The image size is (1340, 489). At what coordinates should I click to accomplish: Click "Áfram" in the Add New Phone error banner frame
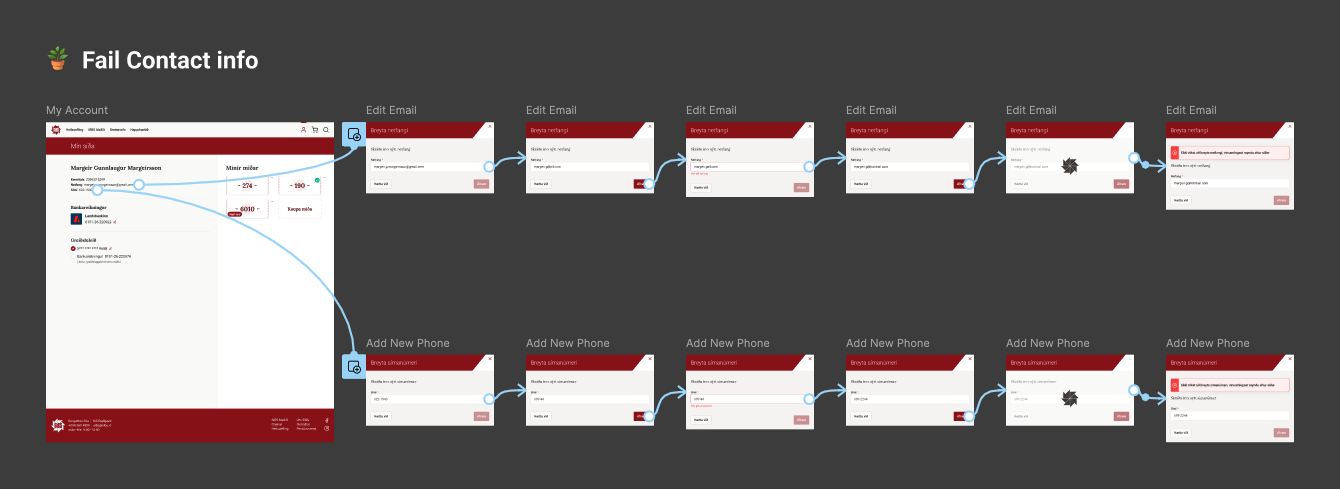pos(1282,432)
